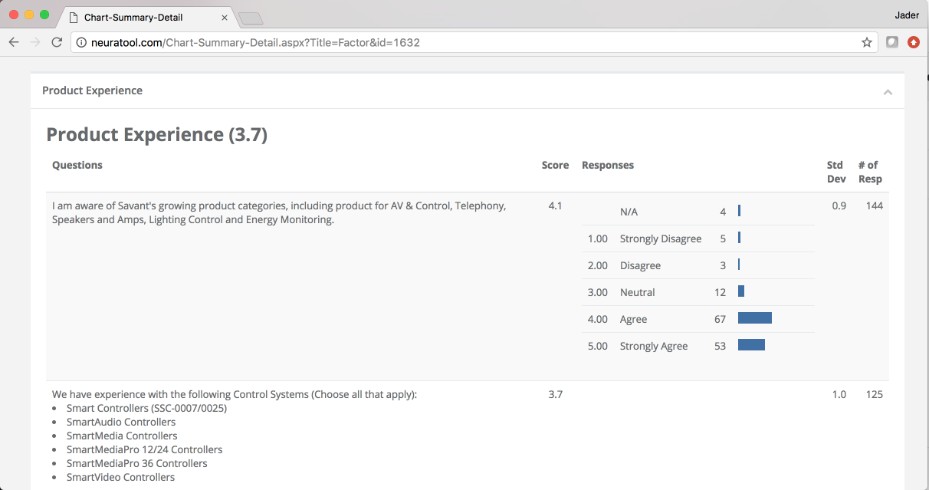The width and height of the screenshot is (929, 490).
Task: Click the 4.1 score value
Action: (x=555, y=206)
